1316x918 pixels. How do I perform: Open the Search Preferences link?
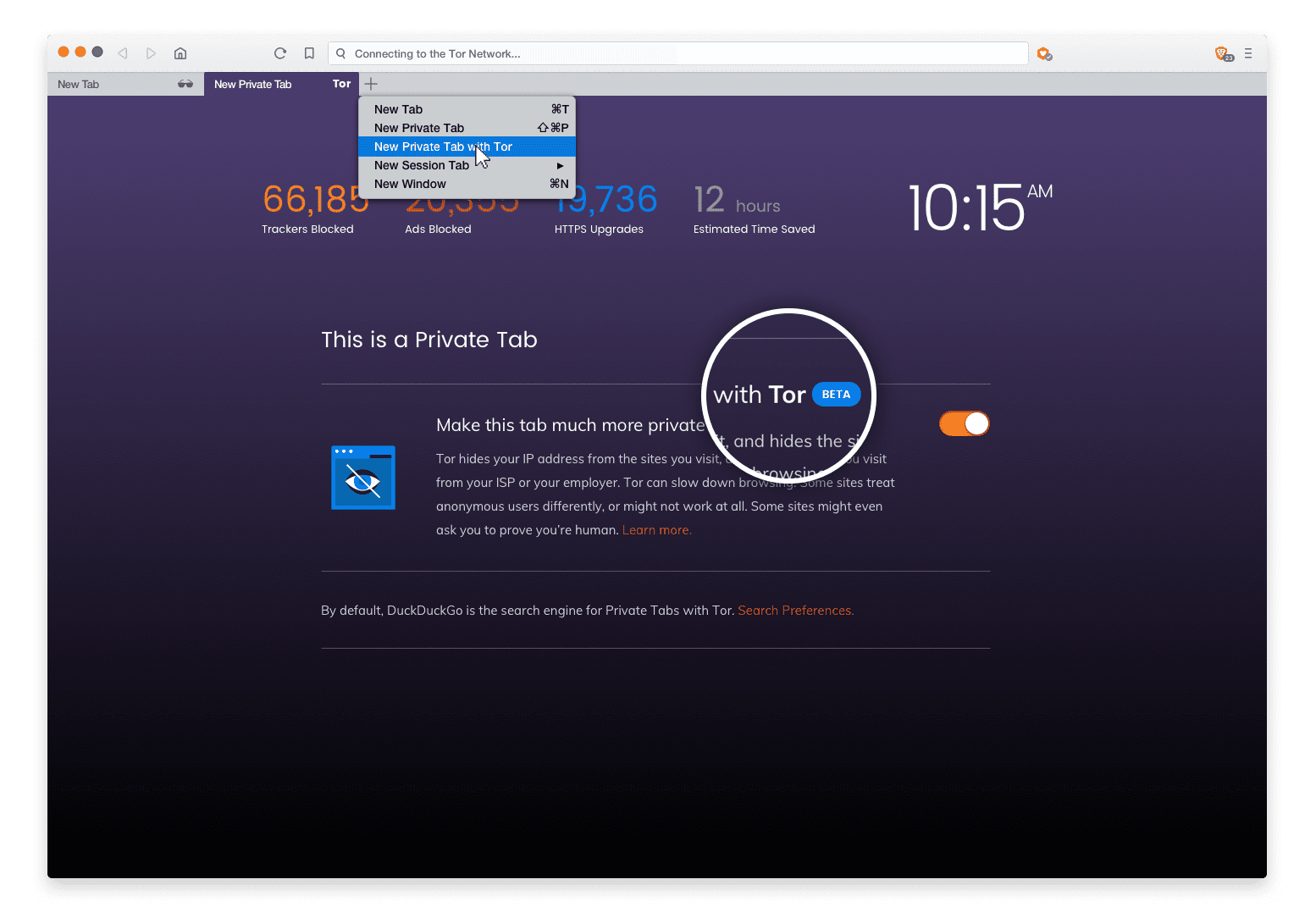tap(795, 611)
